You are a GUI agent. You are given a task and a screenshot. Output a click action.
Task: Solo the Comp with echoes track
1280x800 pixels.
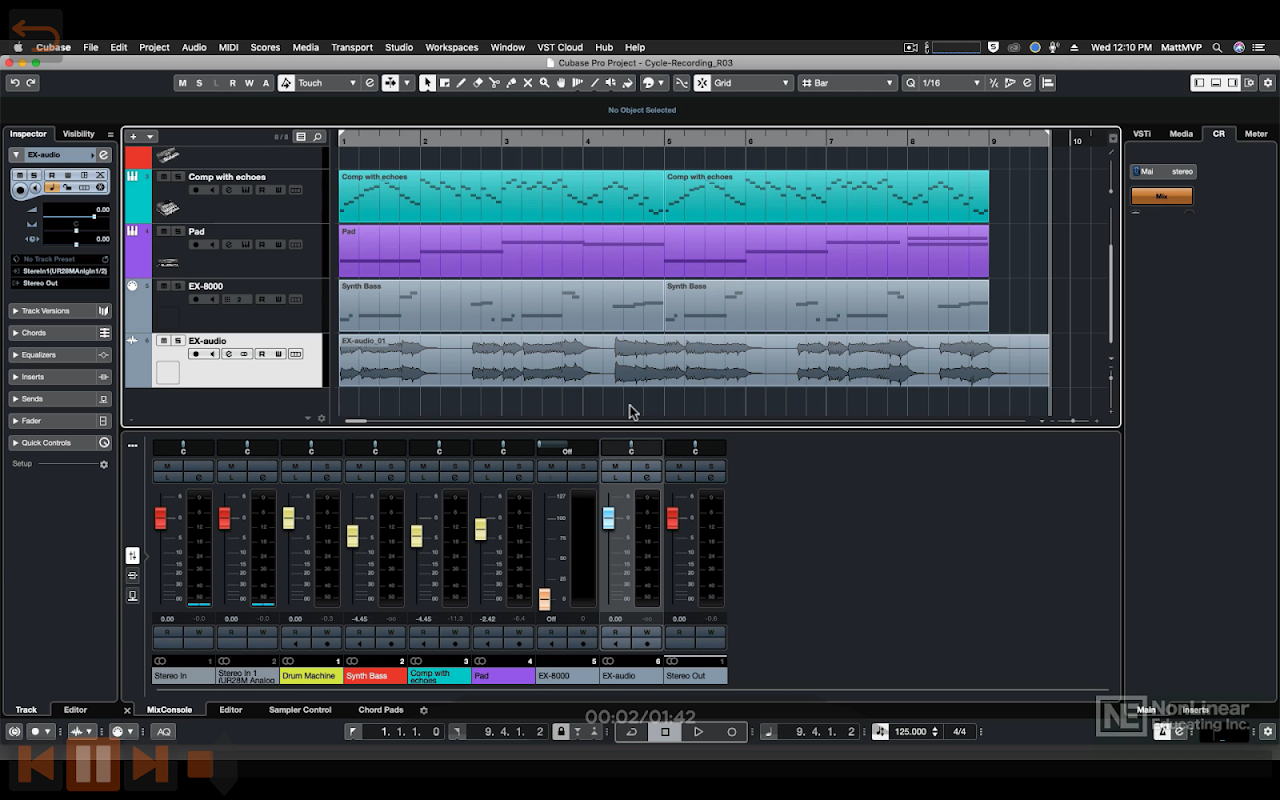[177, 177]
